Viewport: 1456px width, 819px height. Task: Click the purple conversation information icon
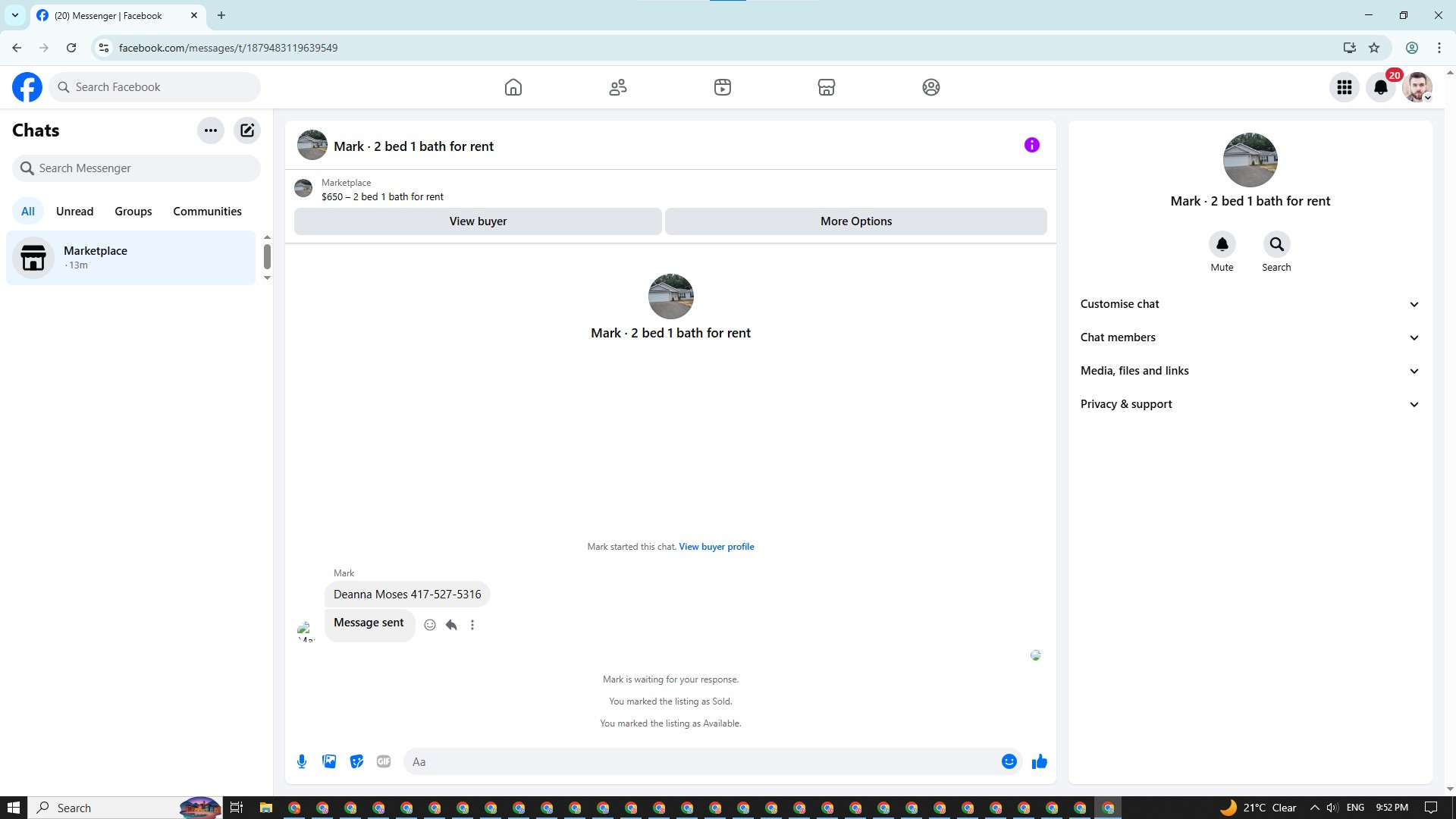(1032, 145)
